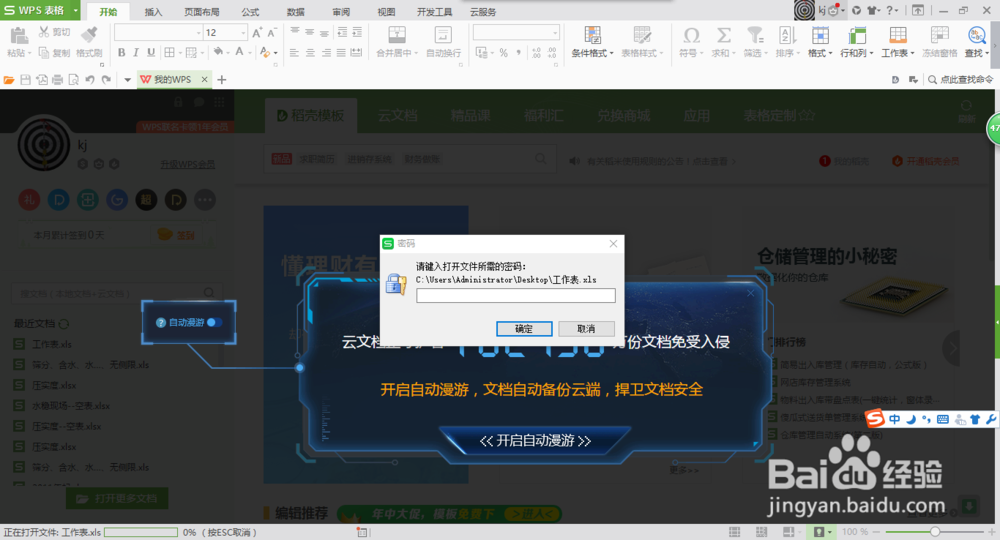
Task: Click the decrease font size A- icon
Action: click(x=272, y=33)
